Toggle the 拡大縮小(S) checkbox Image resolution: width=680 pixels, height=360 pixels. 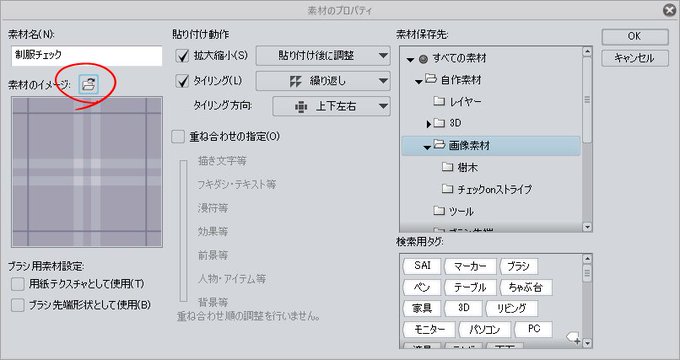point(182,56)
